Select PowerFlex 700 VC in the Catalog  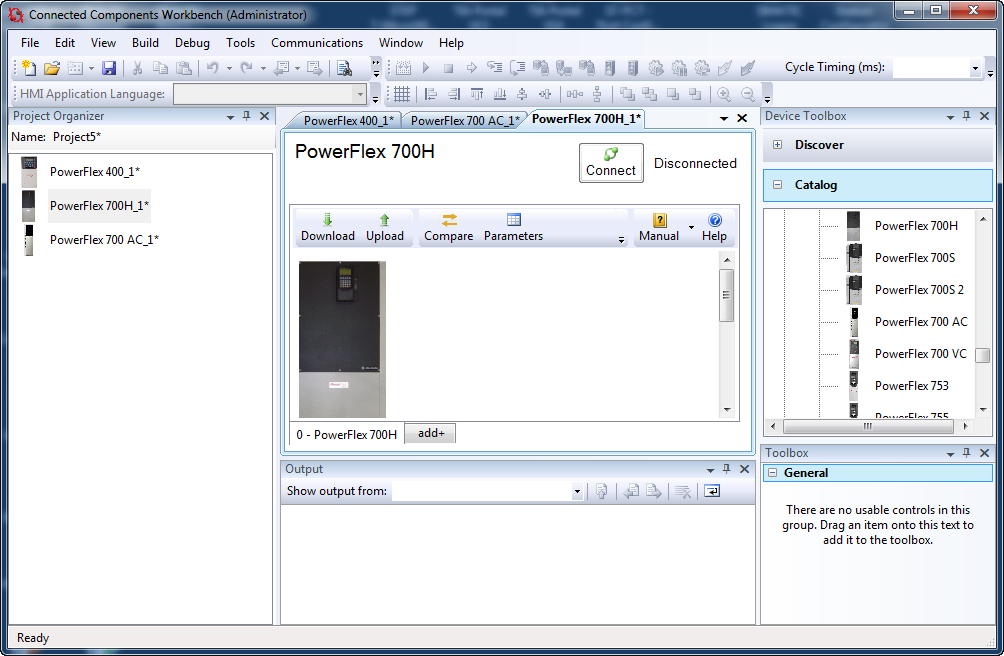pyautogui.click(x=921, y=354)
